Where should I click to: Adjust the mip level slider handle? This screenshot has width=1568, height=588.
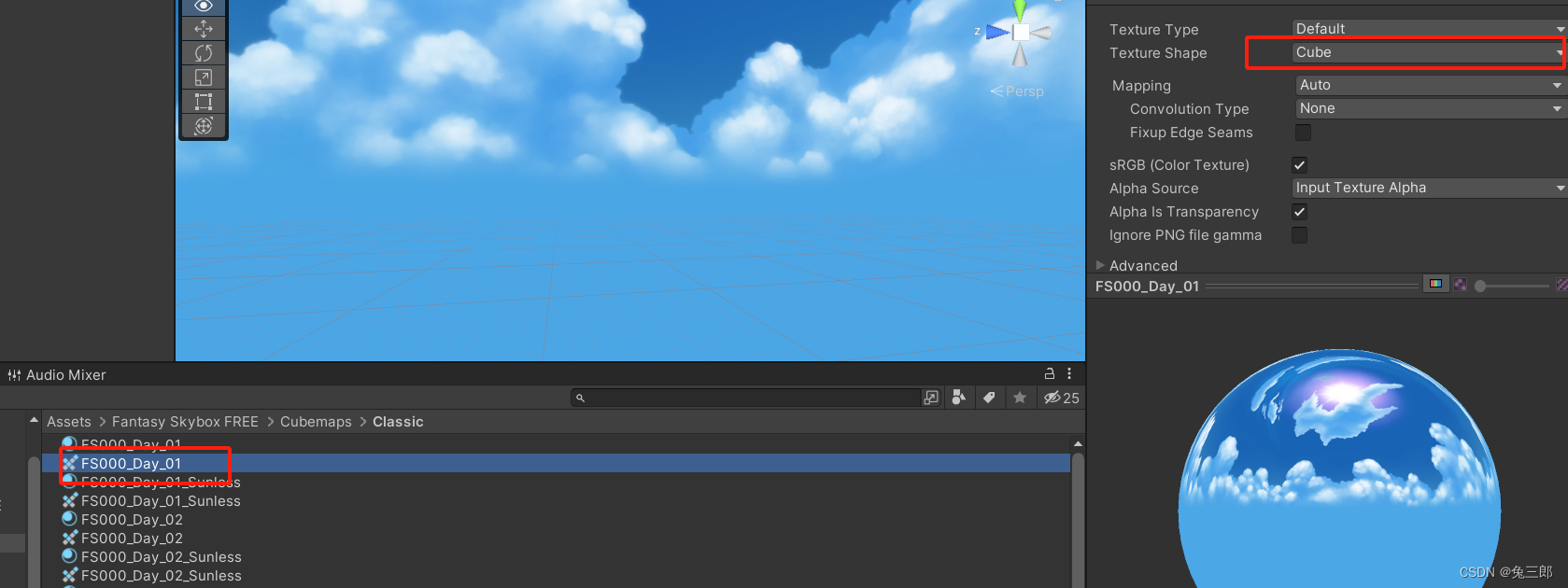pos(1480,286)
